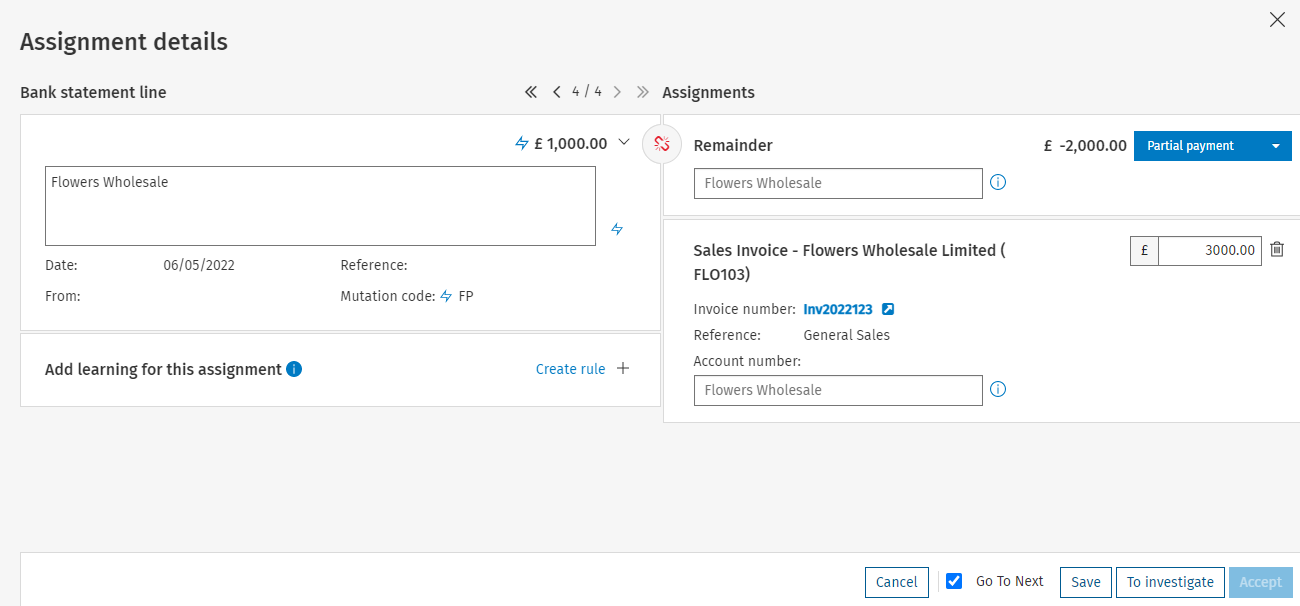Viewport: 1300px width, 606px height.
Task: Click the date value 06/05/2022
Action: coord(199,265)
